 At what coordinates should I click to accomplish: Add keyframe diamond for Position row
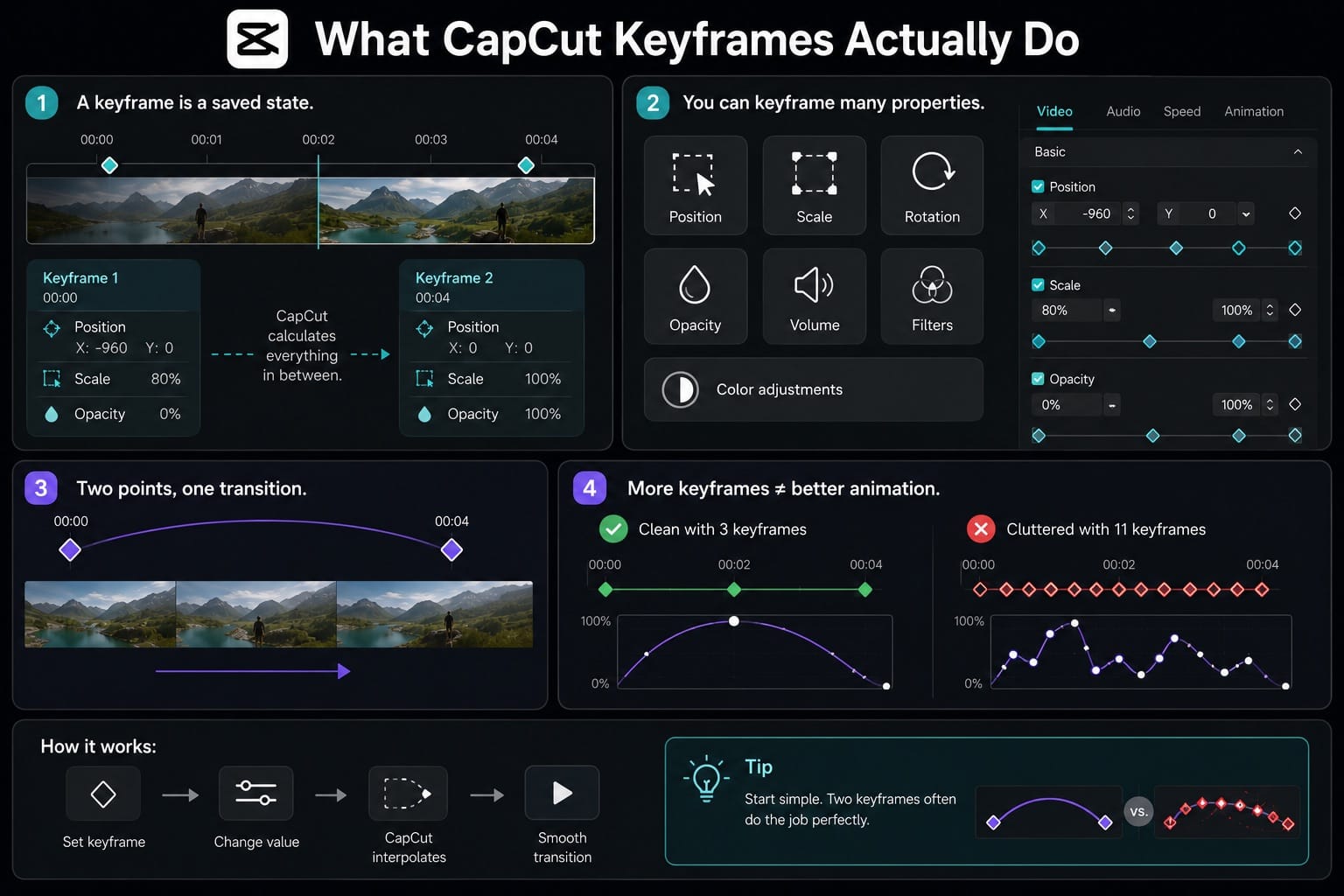[x=1295, y=213]
